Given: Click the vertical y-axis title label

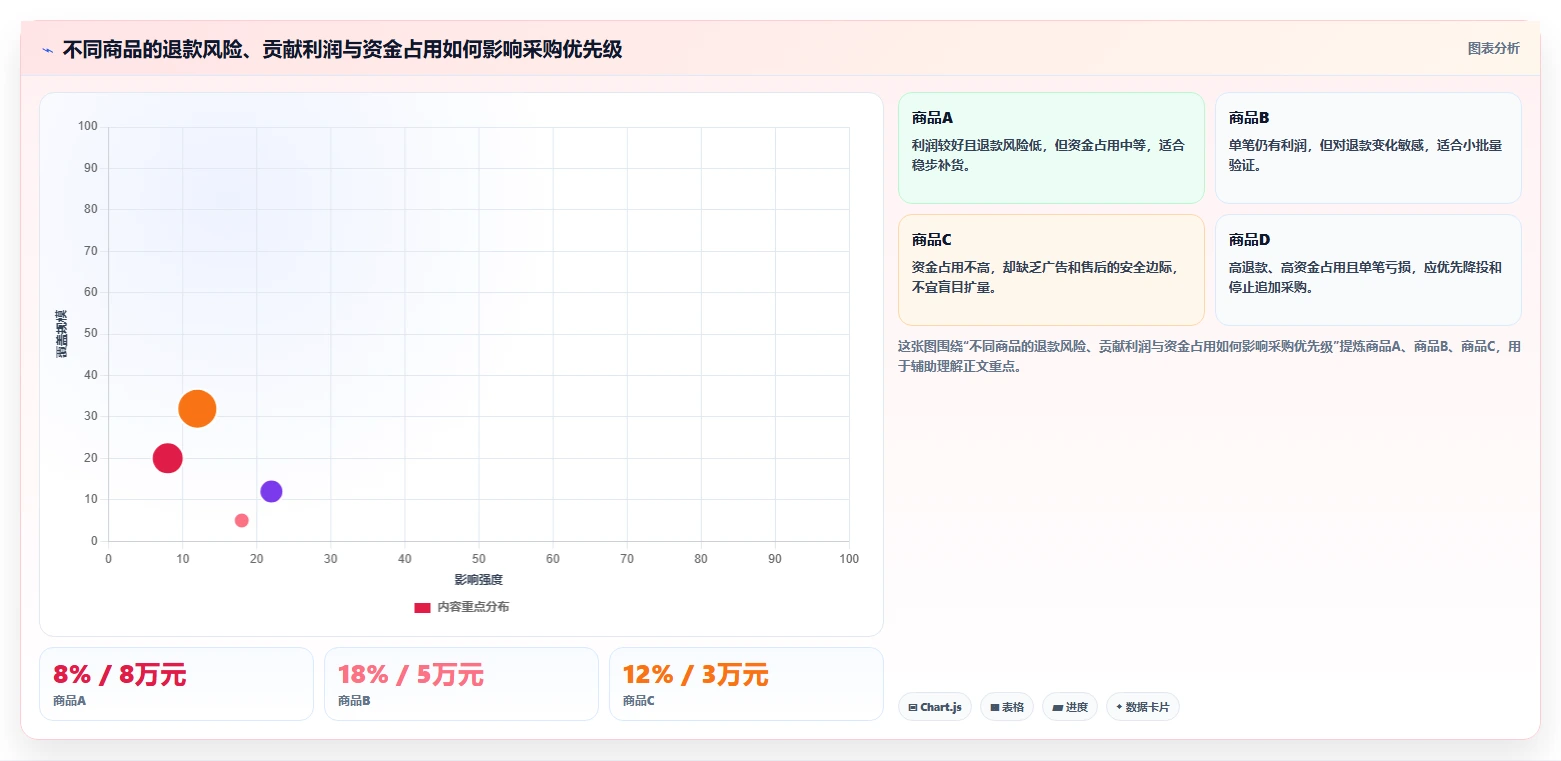Looking at the screenshot, I should pos(62,334).
